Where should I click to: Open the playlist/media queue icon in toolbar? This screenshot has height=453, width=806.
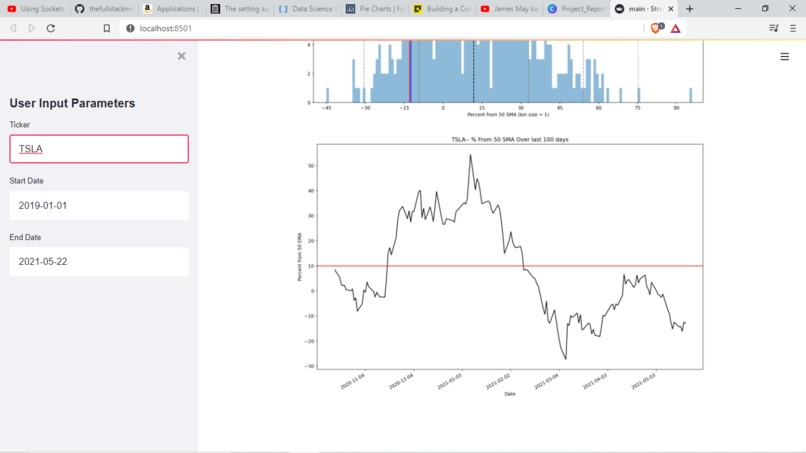tap(774, 28)
